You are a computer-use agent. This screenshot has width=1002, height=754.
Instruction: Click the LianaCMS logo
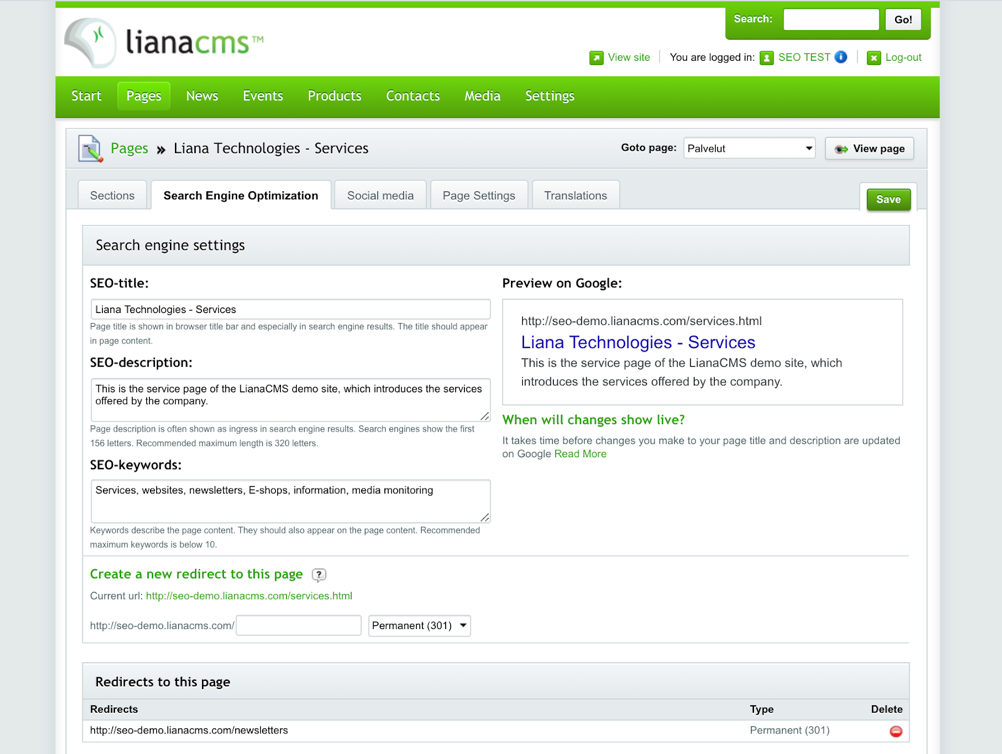(x=164, y=43)
